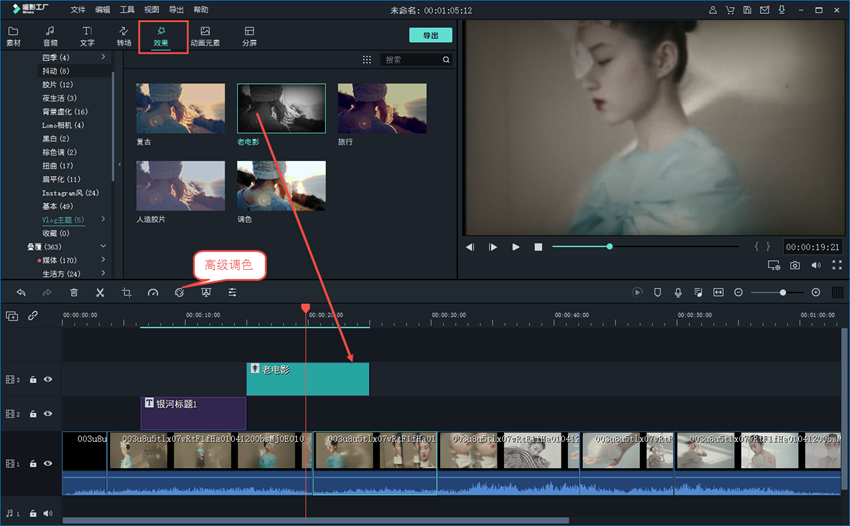Click the speed adjustment icon
The image size is (850, 526).
click(x=153, y=292)
